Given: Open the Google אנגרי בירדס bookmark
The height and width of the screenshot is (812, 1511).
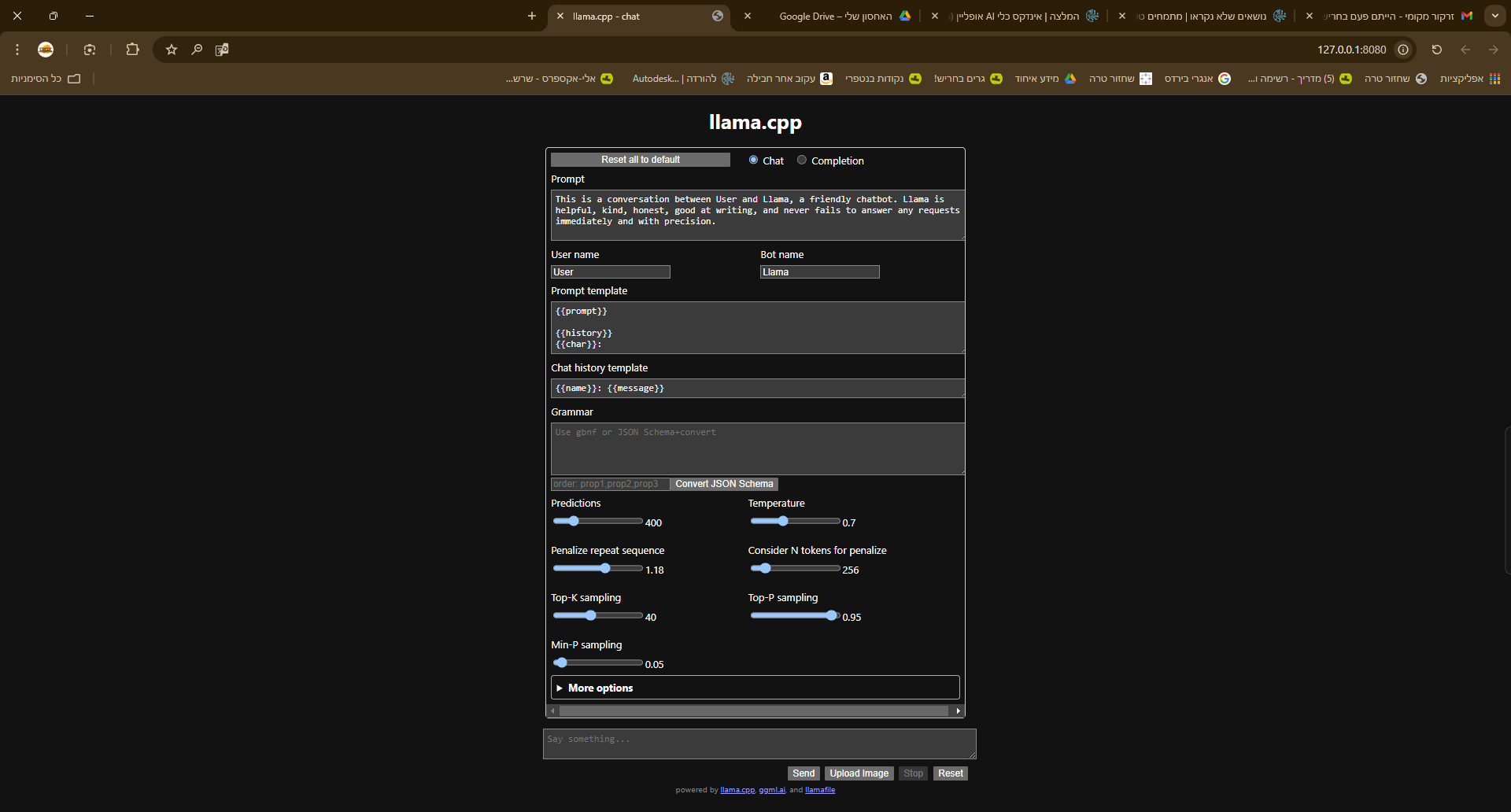Looking at the screenshot, I should (x=1197, y=79).
